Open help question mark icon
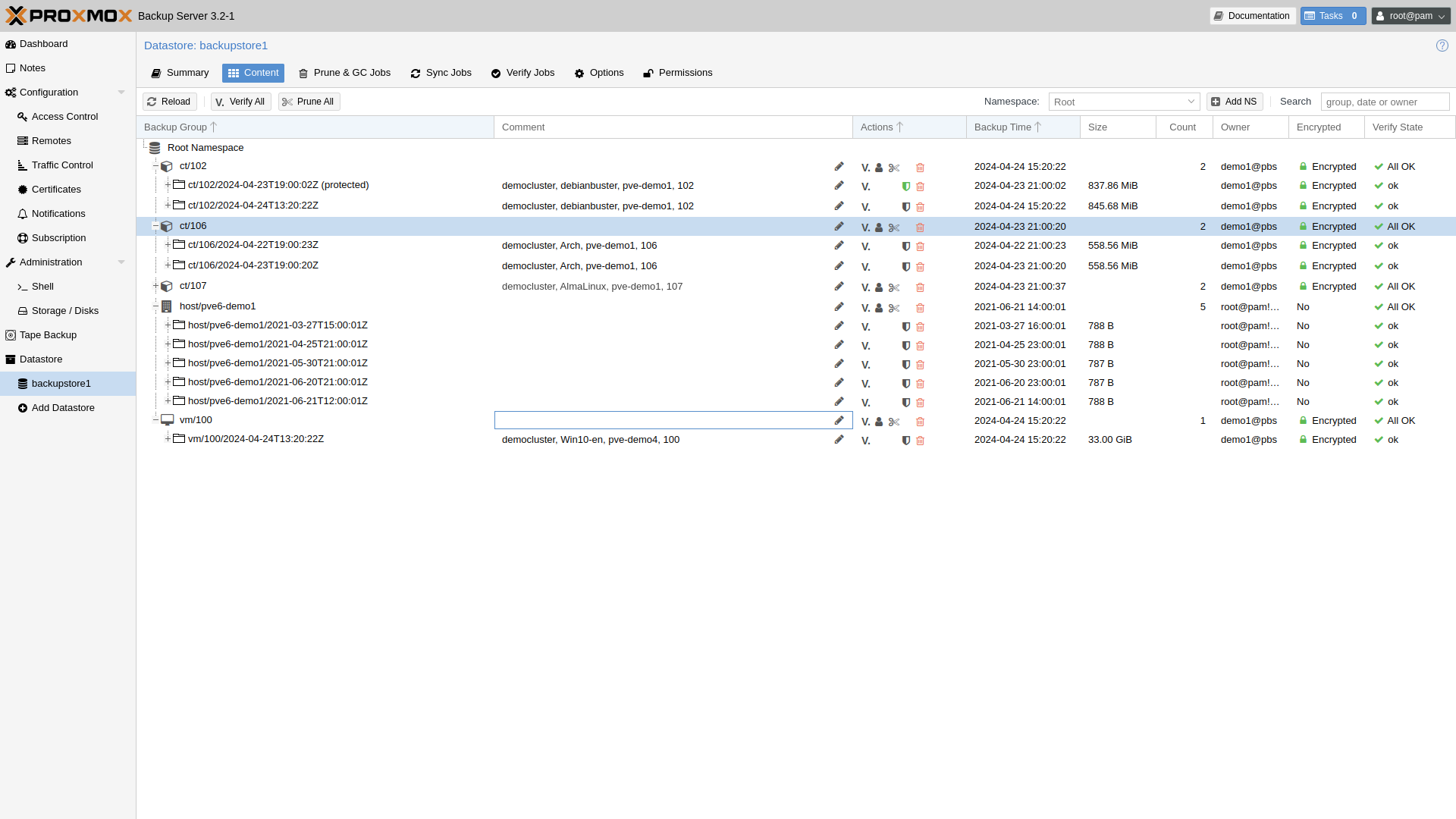1456x819 pixels. click(x=1442, y=45)
